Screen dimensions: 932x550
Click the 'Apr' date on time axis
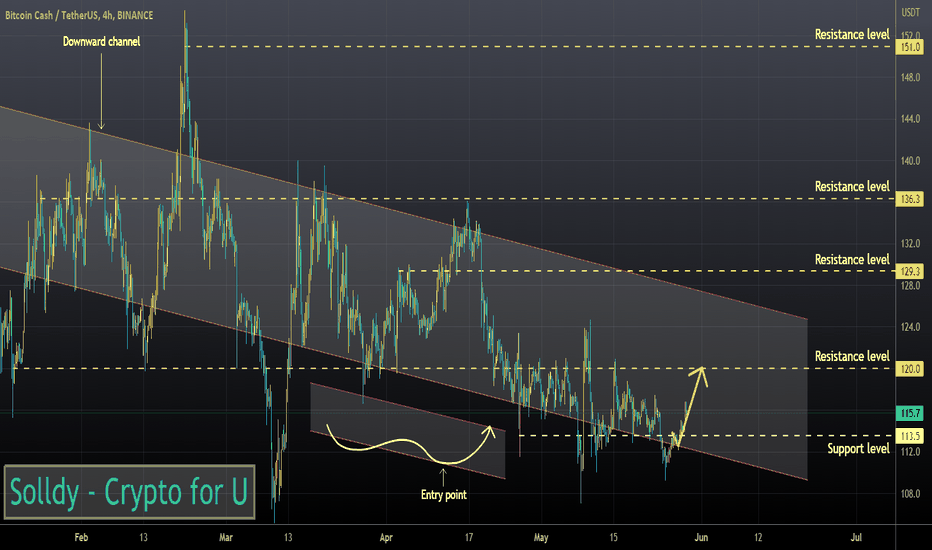point(386,538)
